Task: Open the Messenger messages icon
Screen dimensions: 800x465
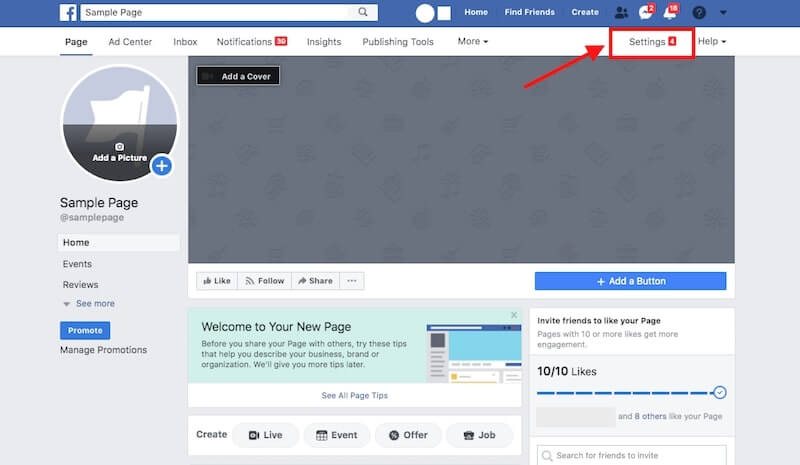Action: 645,13
